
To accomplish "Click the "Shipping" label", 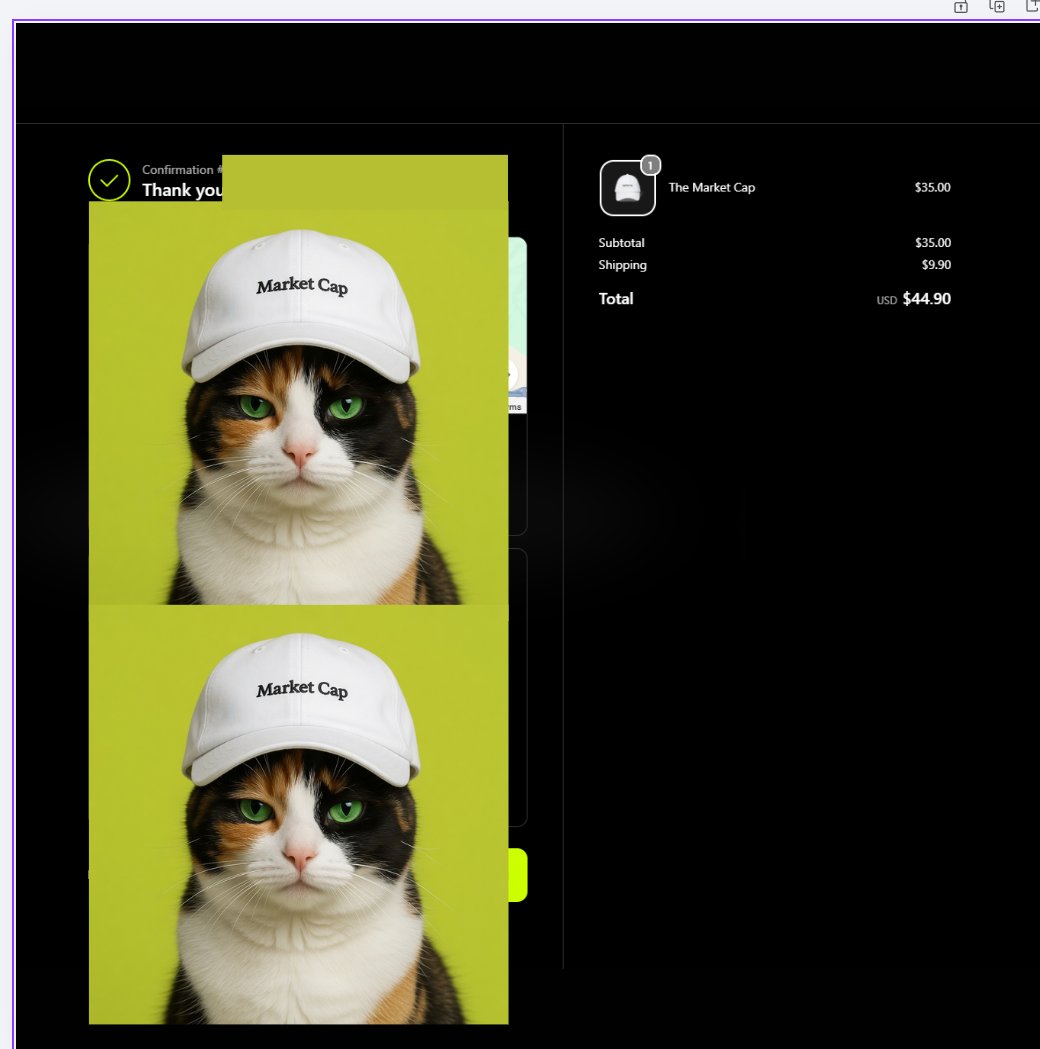I will (622, 265).
